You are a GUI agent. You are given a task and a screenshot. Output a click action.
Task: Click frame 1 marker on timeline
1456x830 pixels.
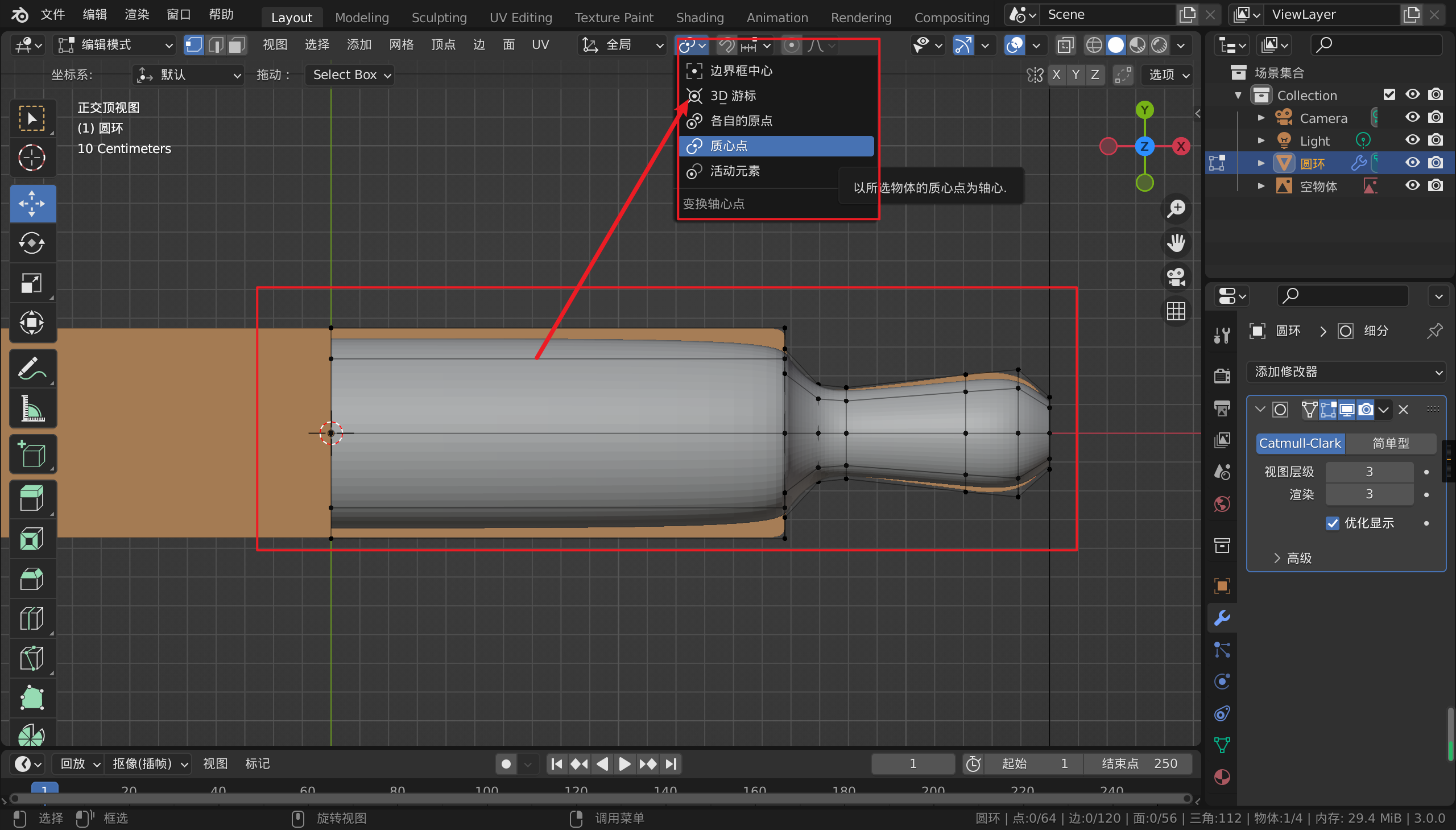[44, 789]
